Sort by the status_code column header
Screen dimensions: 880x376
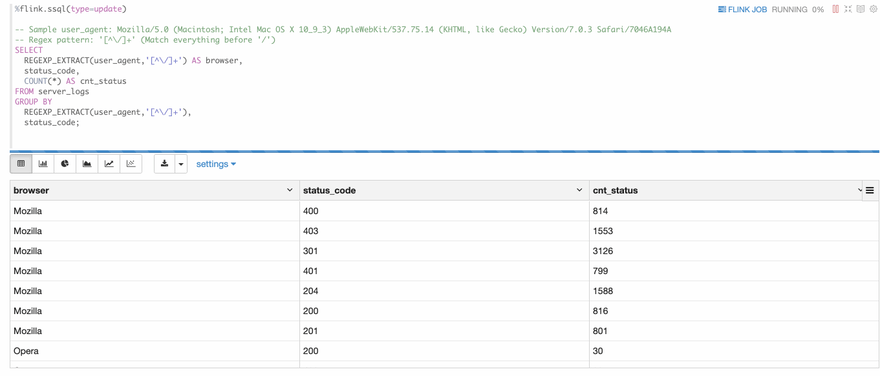(x=329, y=190)
